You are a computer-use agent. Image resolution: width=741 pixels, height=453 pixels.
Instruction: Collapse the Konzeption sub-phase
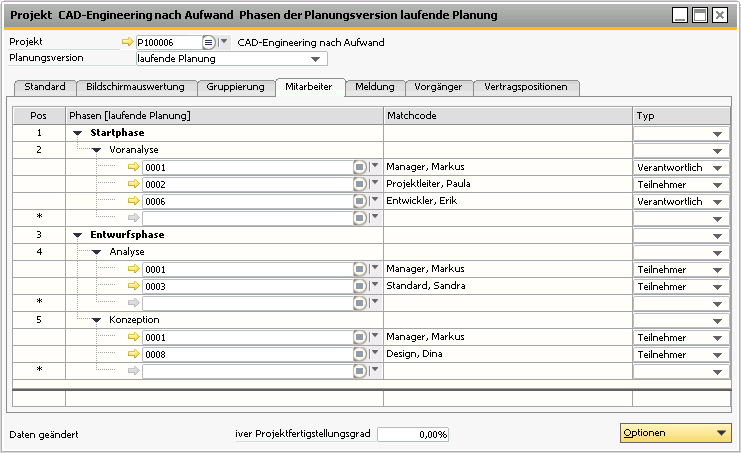97,320
